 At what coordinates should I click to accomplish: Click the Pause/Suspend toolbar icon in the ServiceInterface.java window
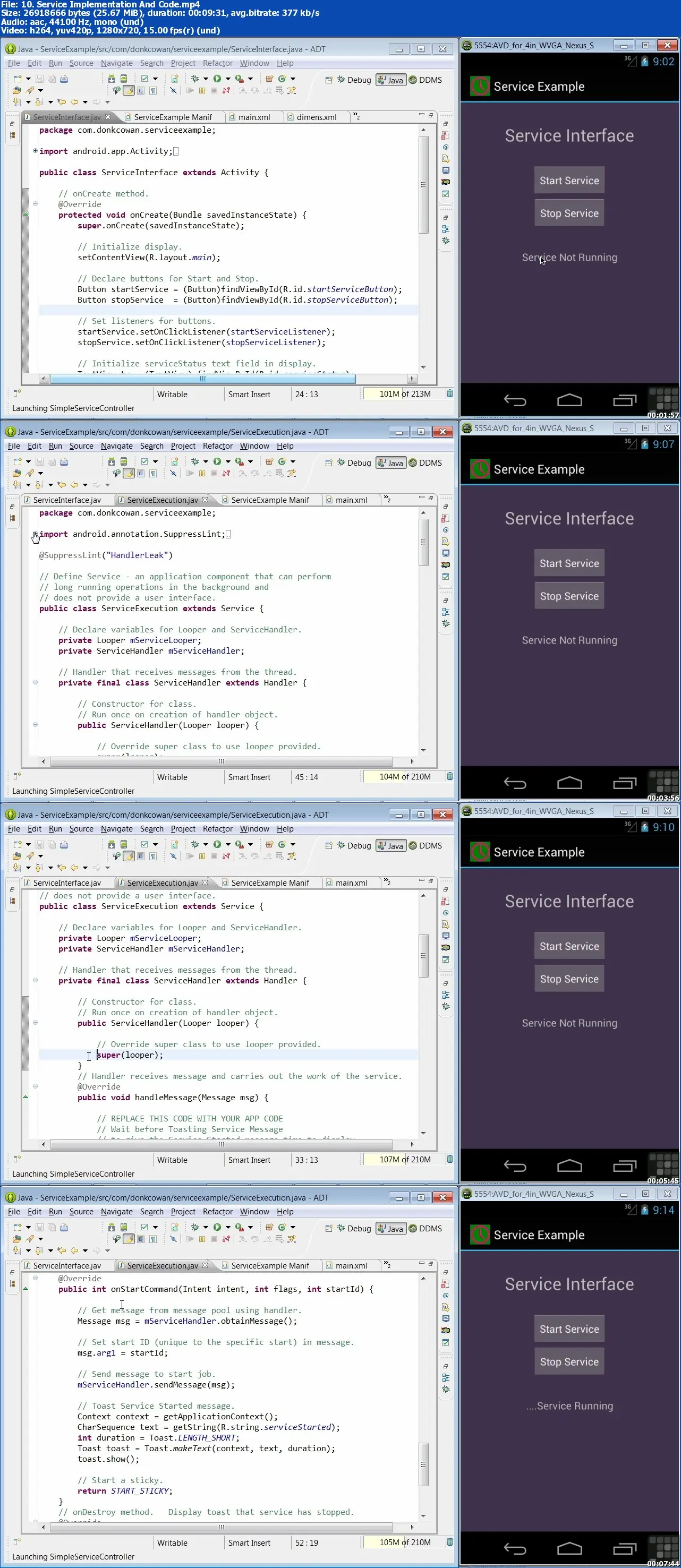(202, 90)
